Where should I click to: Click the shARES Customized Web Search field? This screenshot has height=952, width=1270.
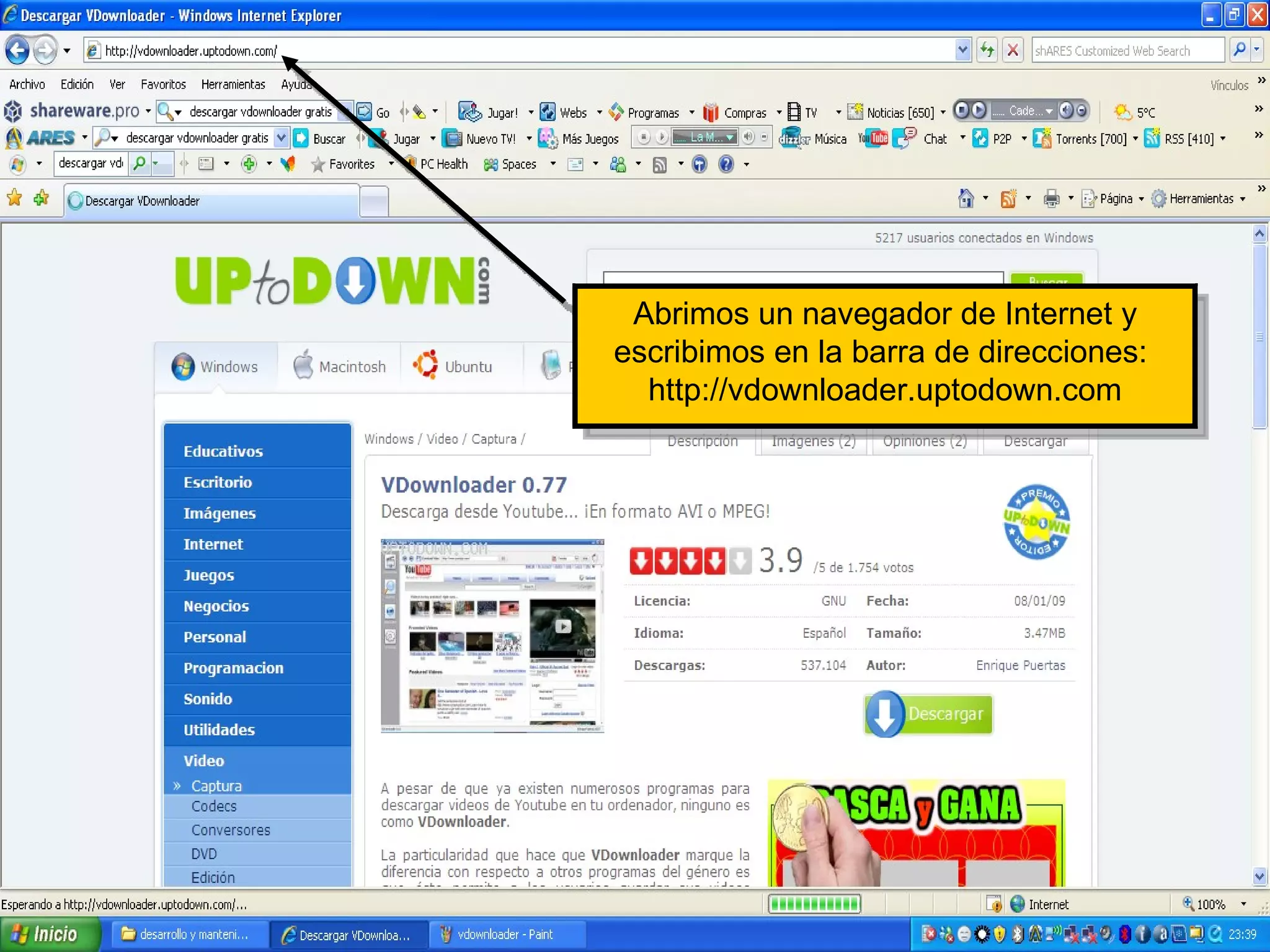click(x=1129, y=50)
